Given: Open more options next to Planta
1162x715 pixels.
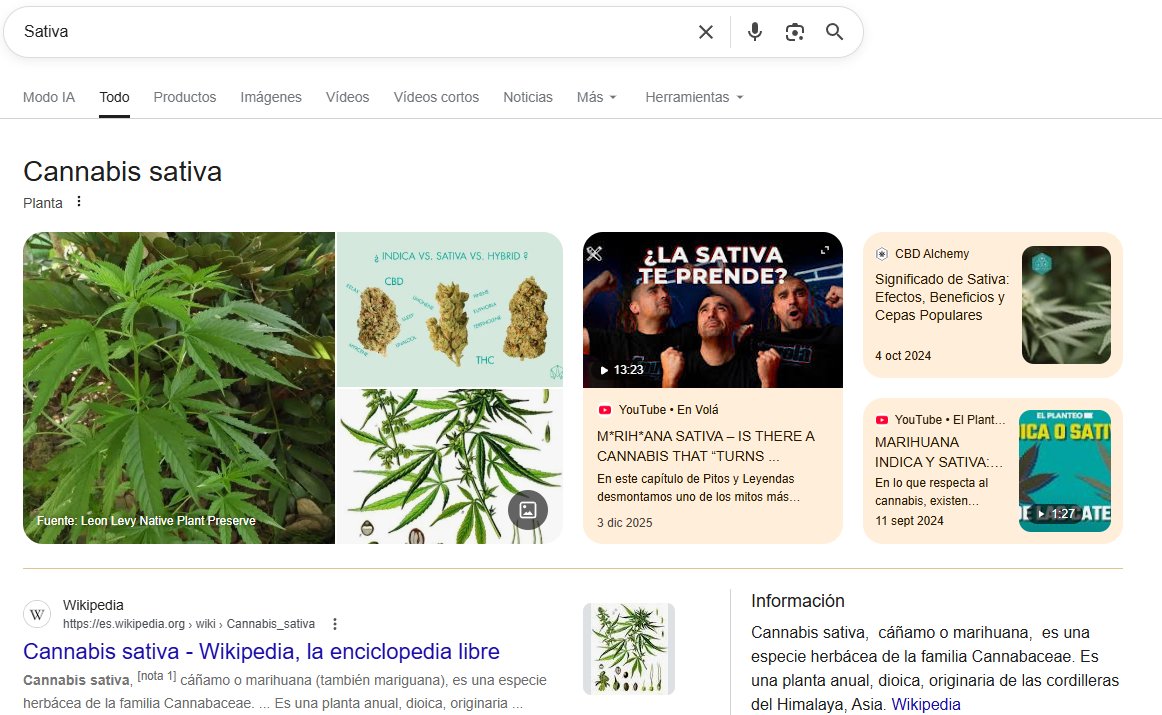Looking at the screenshot, I should [79, 202].
